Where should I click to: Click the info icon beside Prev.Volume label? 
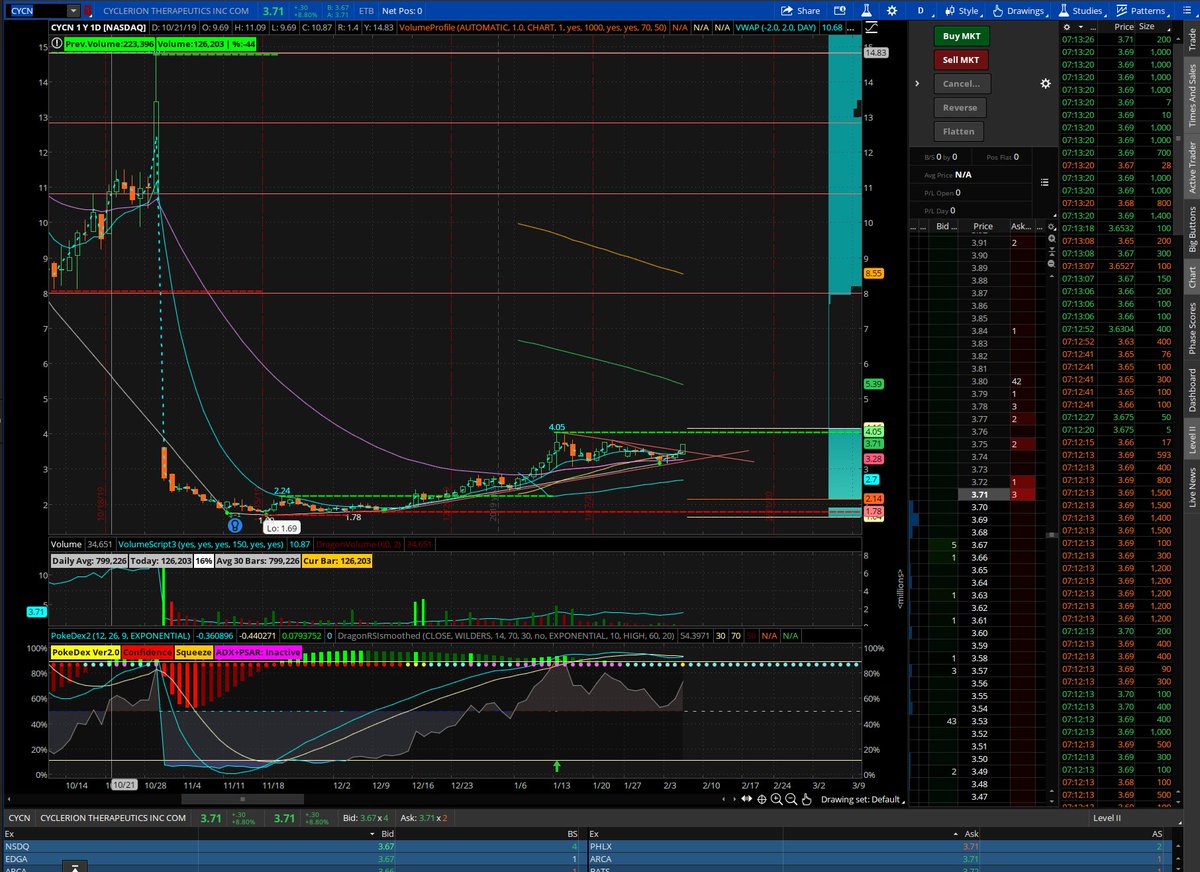tap(57, 44)
